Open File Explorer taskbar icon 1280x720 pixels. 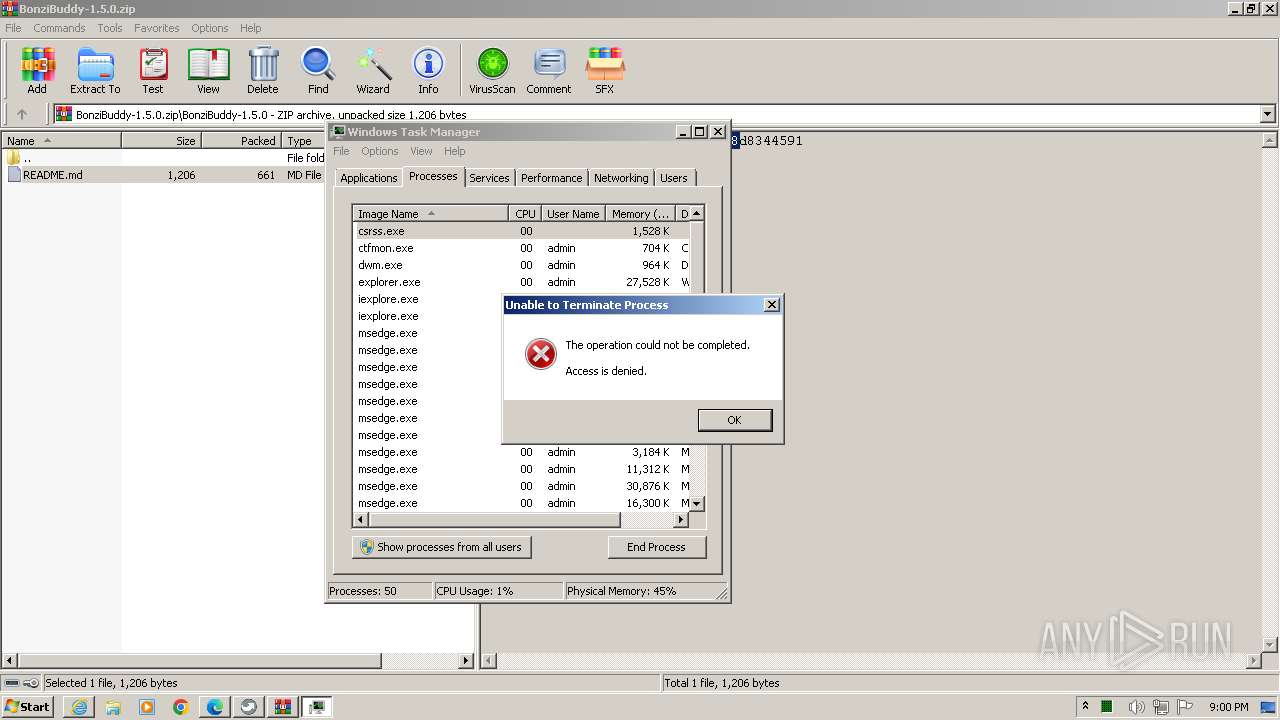click(113, 707)
